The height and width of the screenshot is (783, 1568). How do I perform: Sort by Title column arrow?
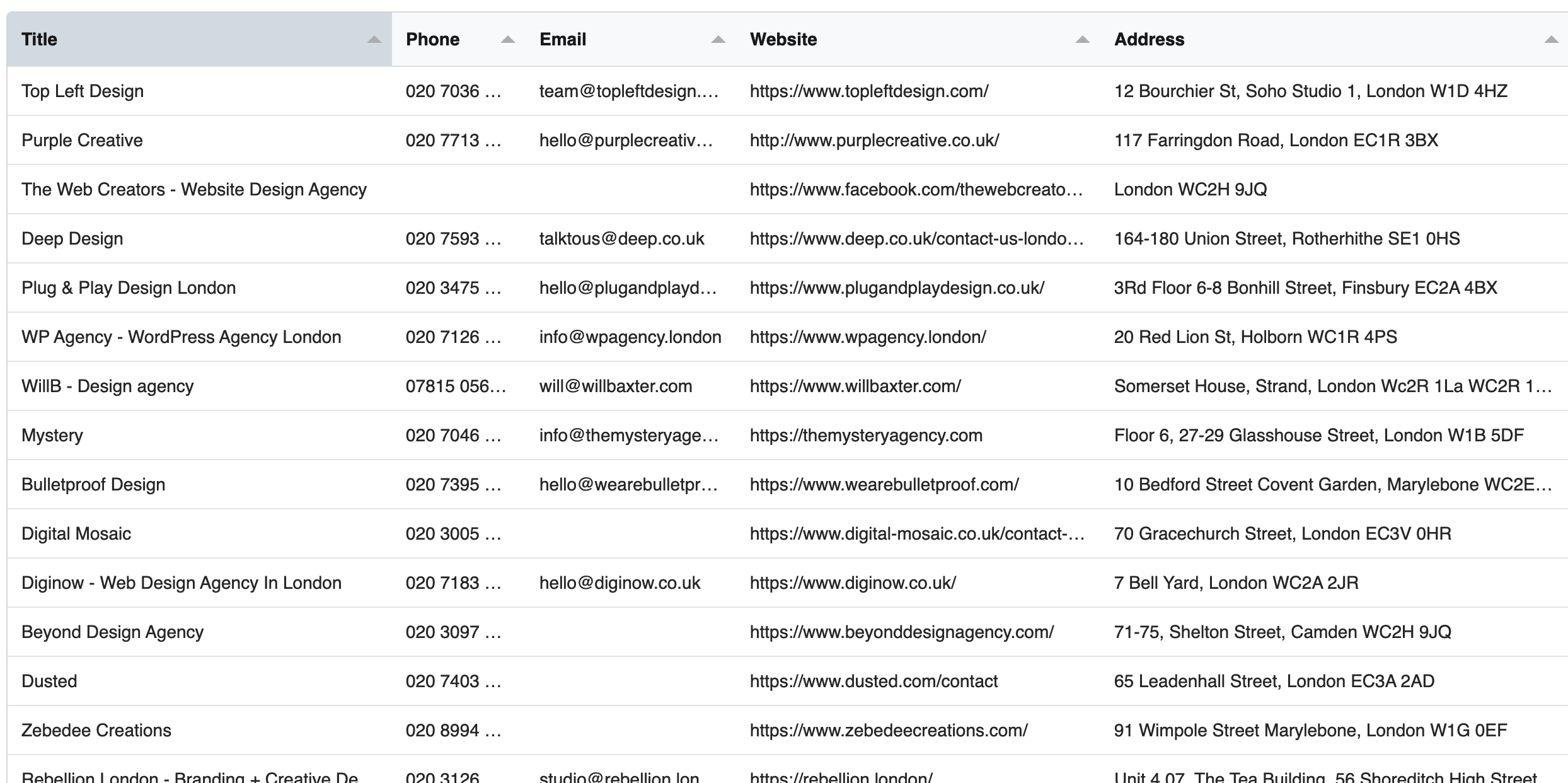tap(374, 40)
